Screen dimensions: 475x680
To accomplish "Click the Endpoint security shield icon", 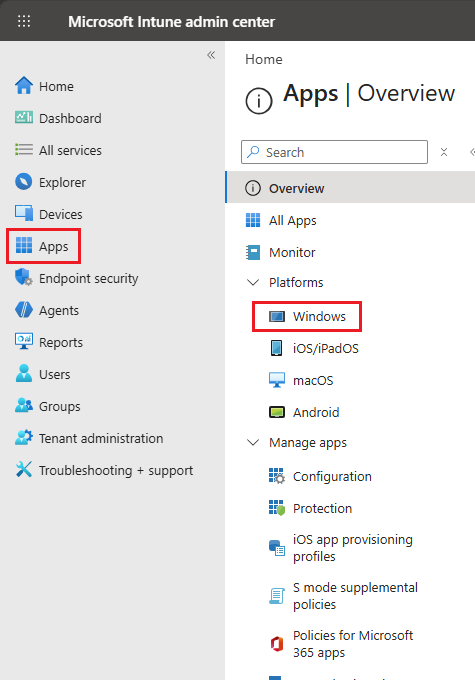I will coord(24,278).
